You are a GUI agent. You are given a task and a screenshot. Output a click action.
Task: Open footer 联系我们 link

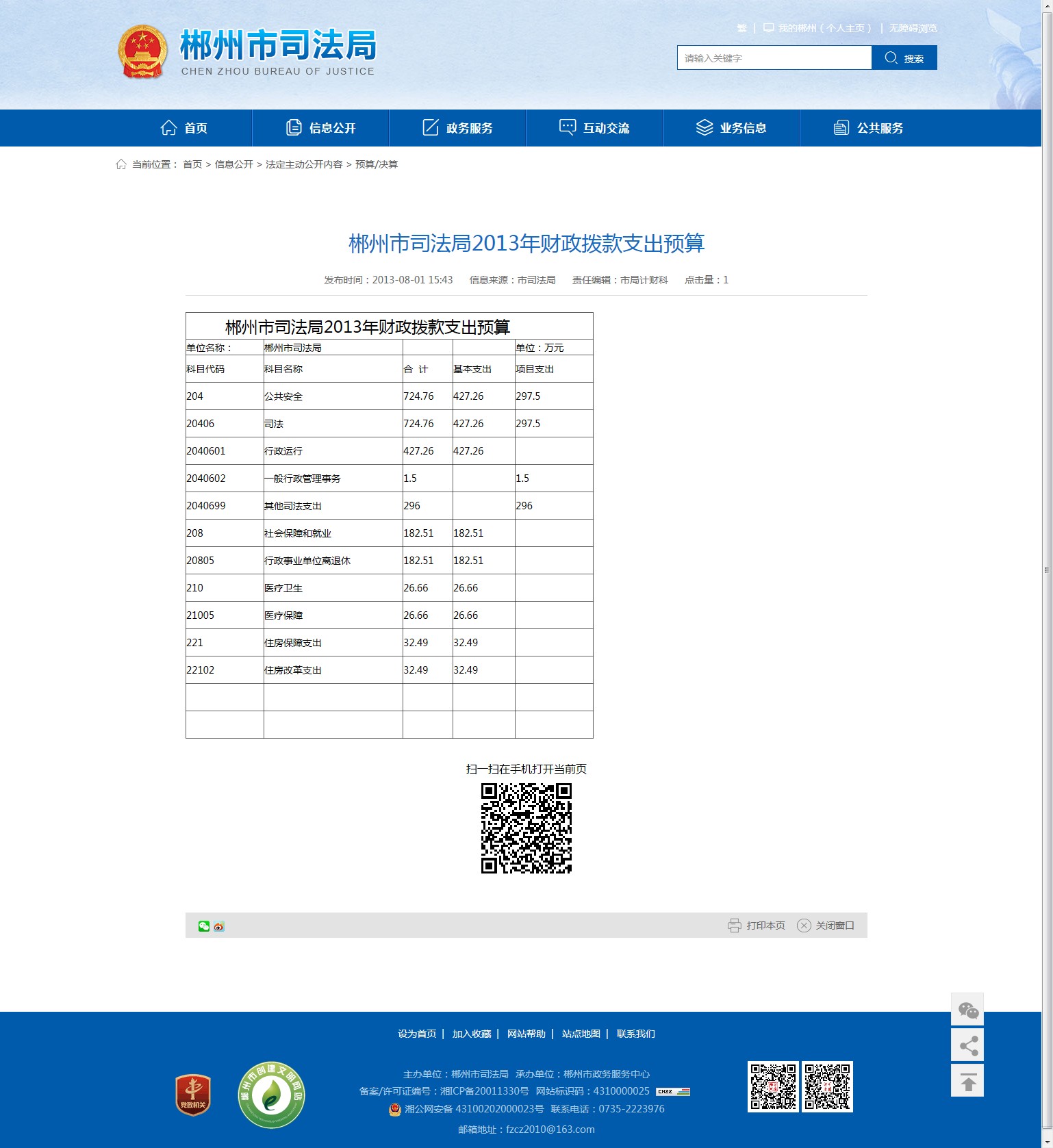(x=636, y=1034)
